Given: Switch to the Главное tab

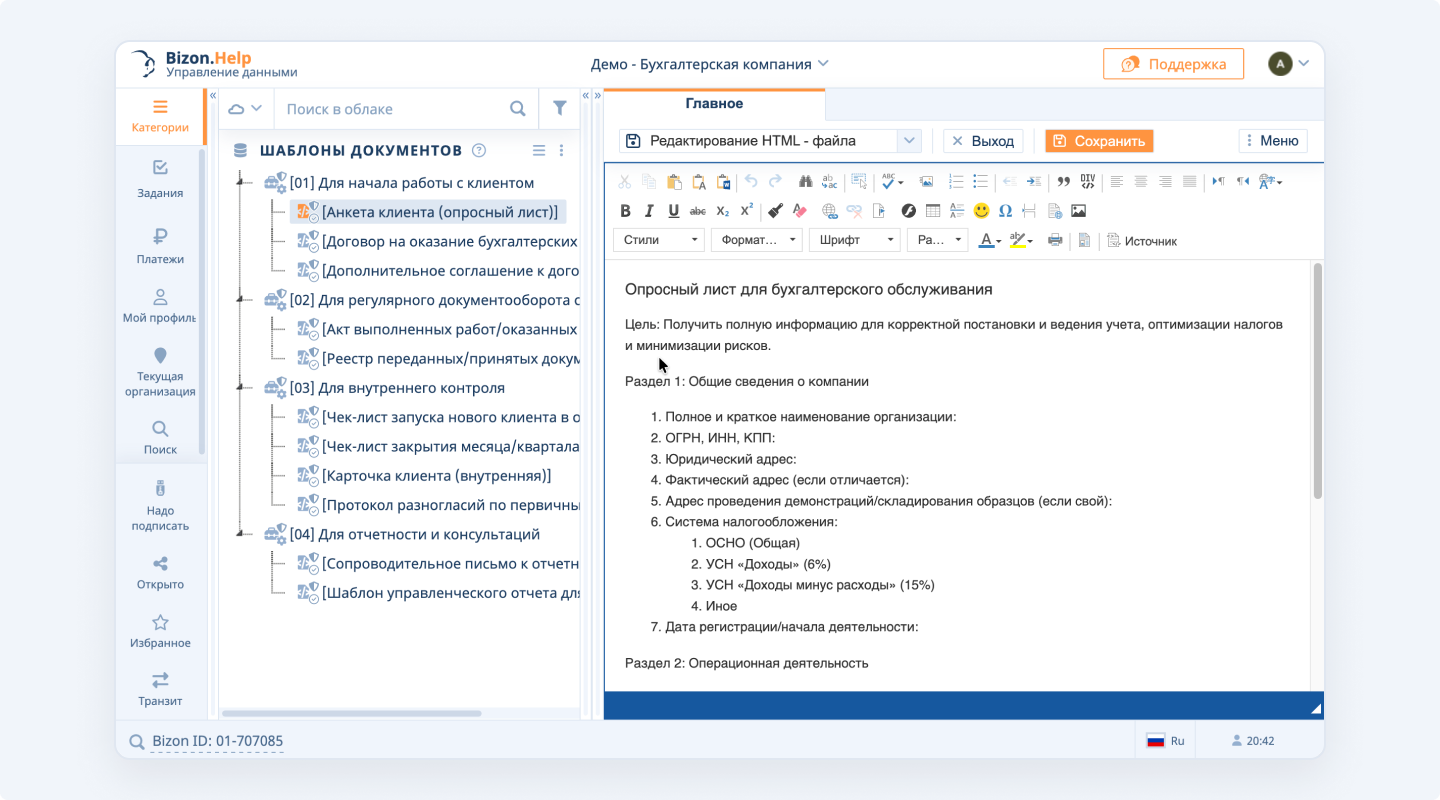Looking at the screenshot, I should pyautogui.click(x=714, y=103).
